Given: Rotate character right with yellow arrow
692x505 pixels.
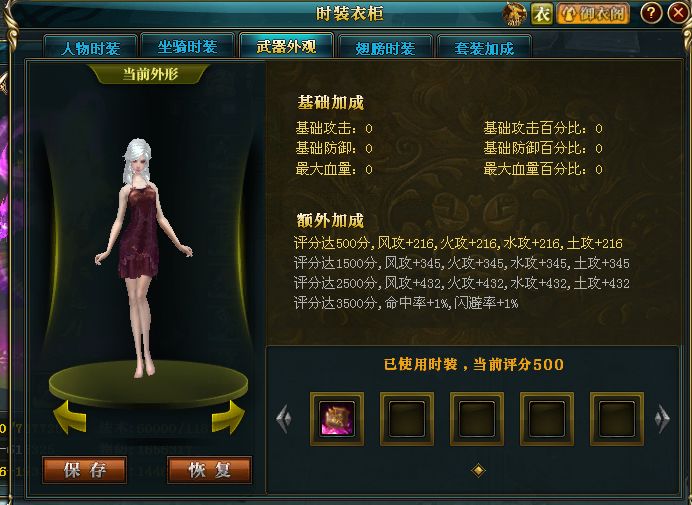Looking at the screenshot, I should 228,417.
